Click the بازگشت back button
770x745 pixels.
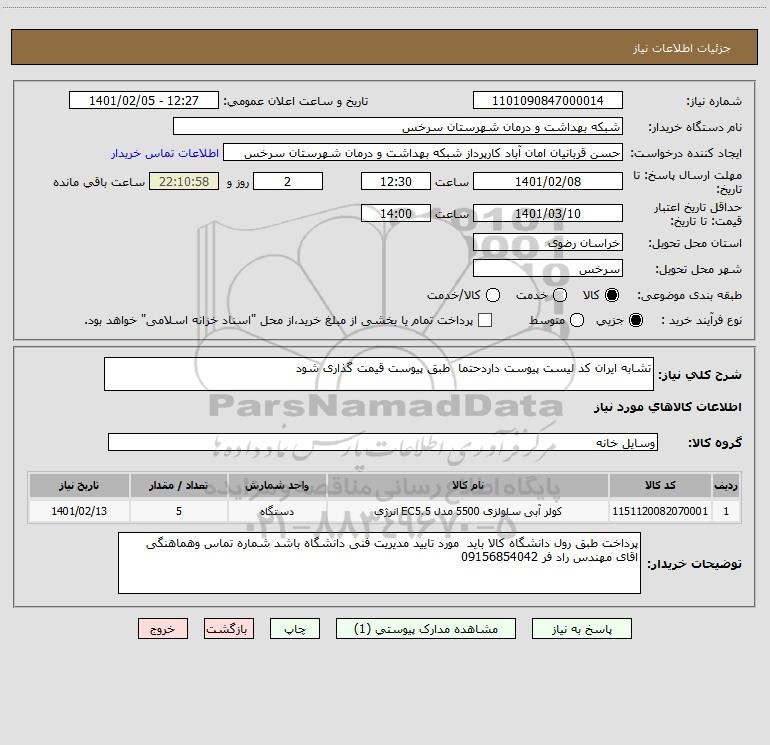(x=229, y=629)
